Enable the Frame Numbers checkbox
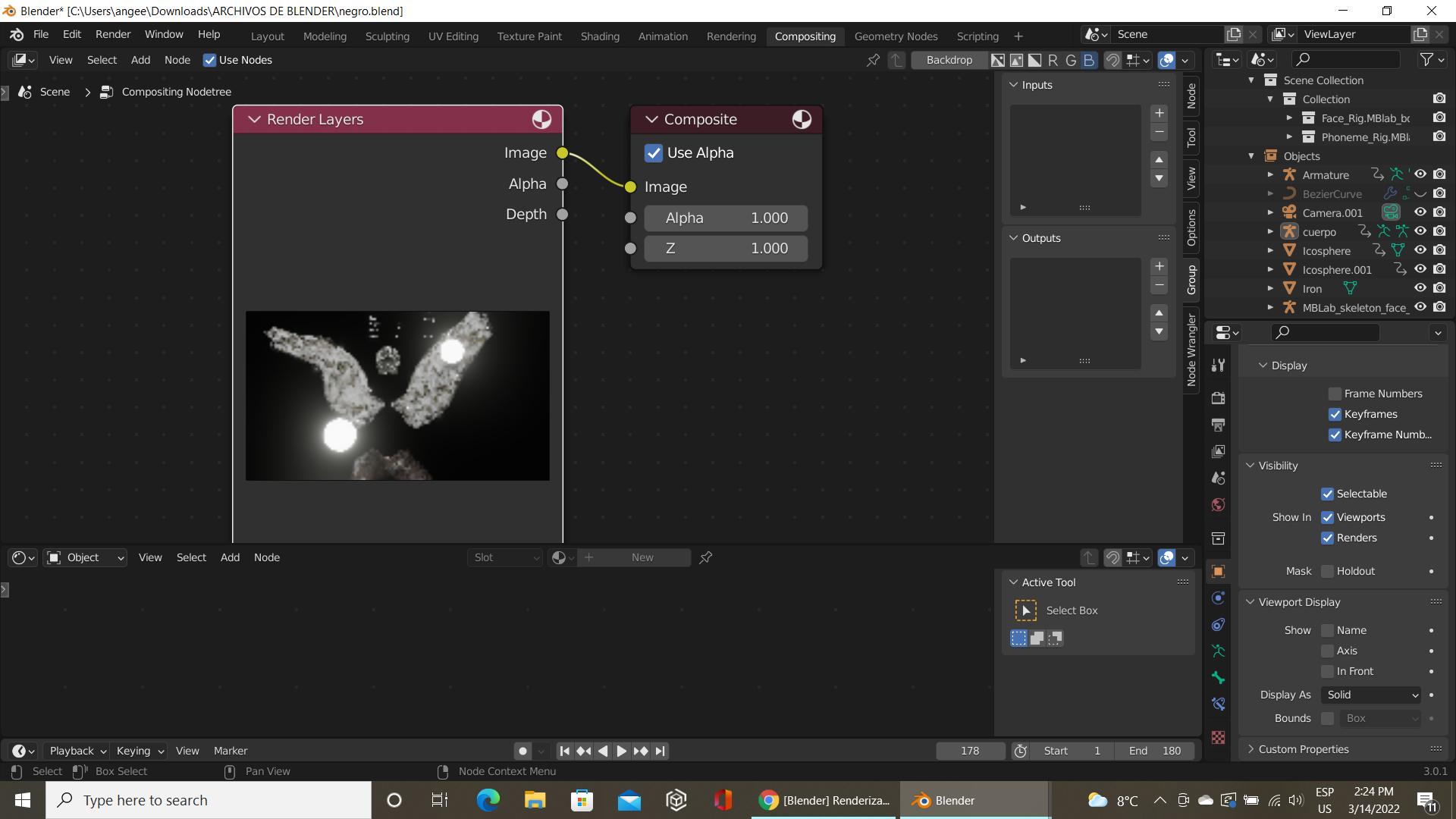Screen dimensions: 1456x819 click(x=1335, y=394)
